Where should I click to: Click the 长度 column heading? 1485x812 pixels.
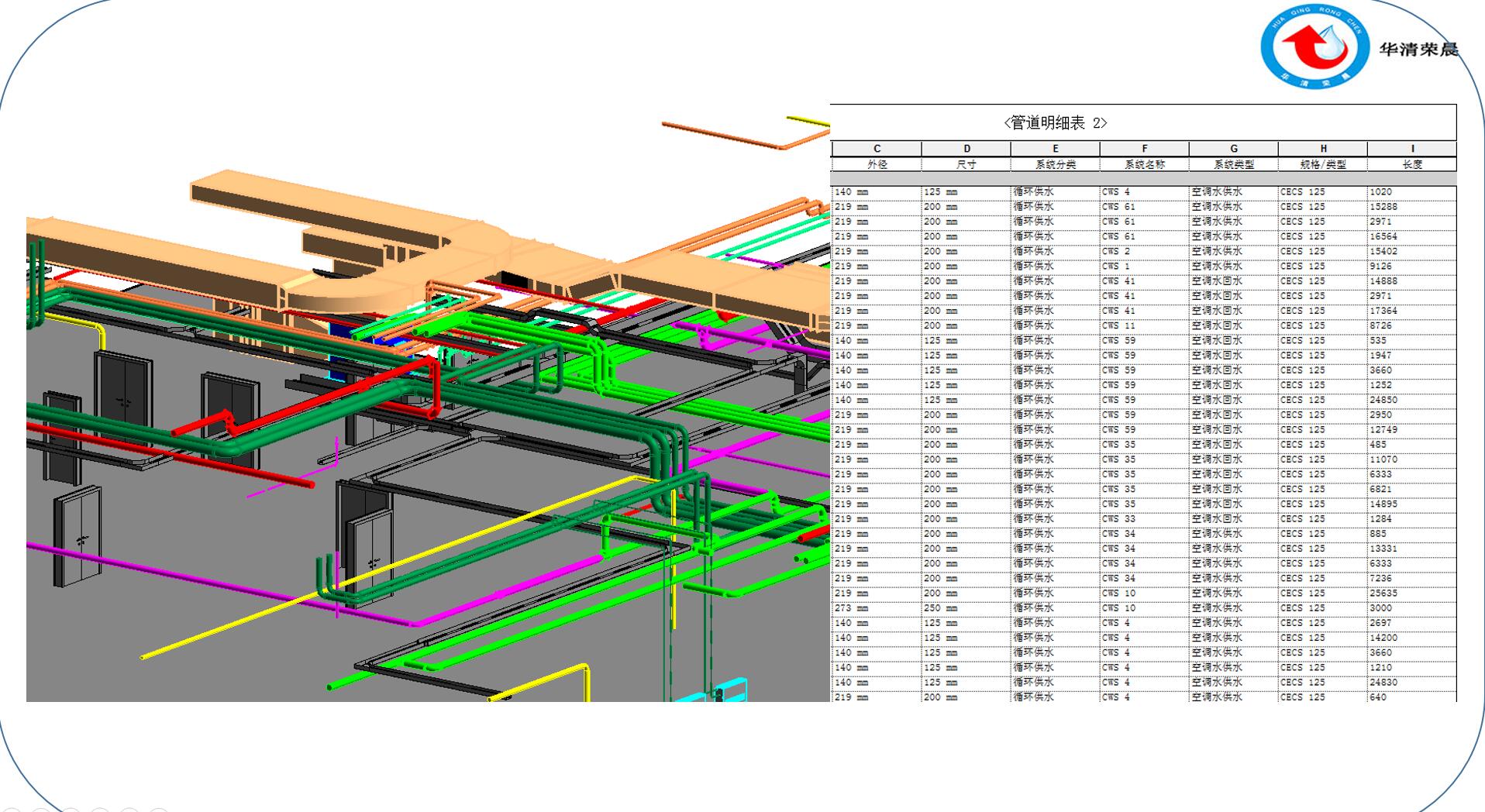(1412, 164)
